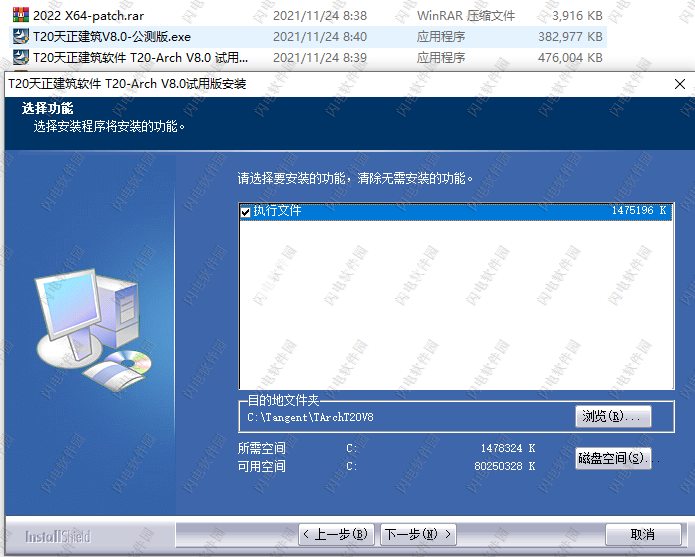Click the size value 382,977 KB
Screen dimensions: 695x557
pyautogui.click(x=570, y=37)
